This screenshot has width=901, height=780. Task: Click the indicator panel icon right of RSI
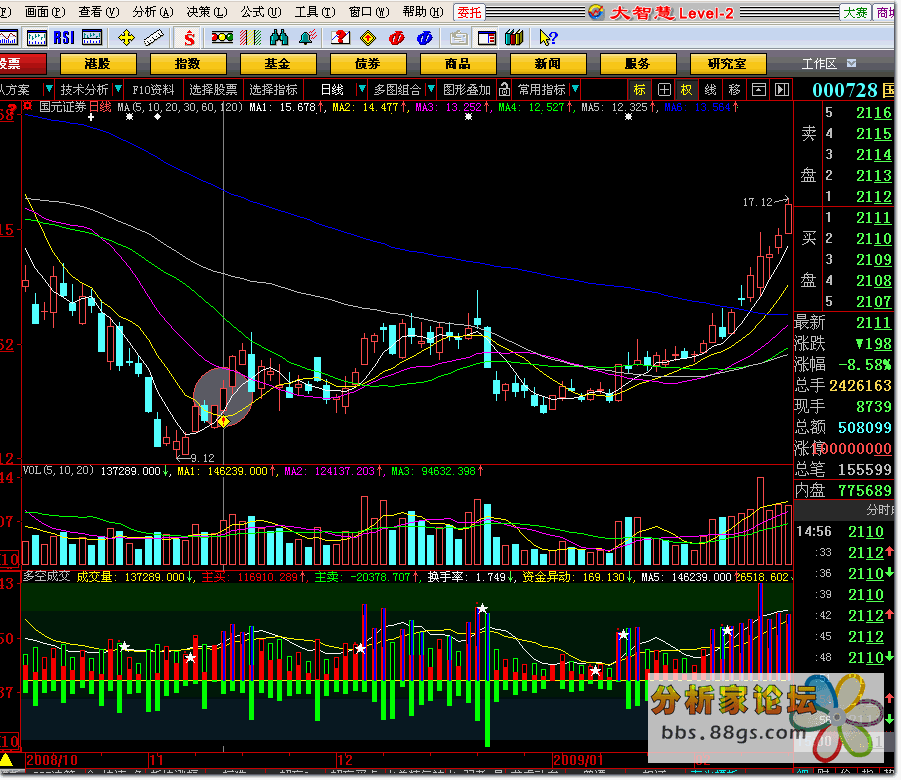tap(92, 38)
